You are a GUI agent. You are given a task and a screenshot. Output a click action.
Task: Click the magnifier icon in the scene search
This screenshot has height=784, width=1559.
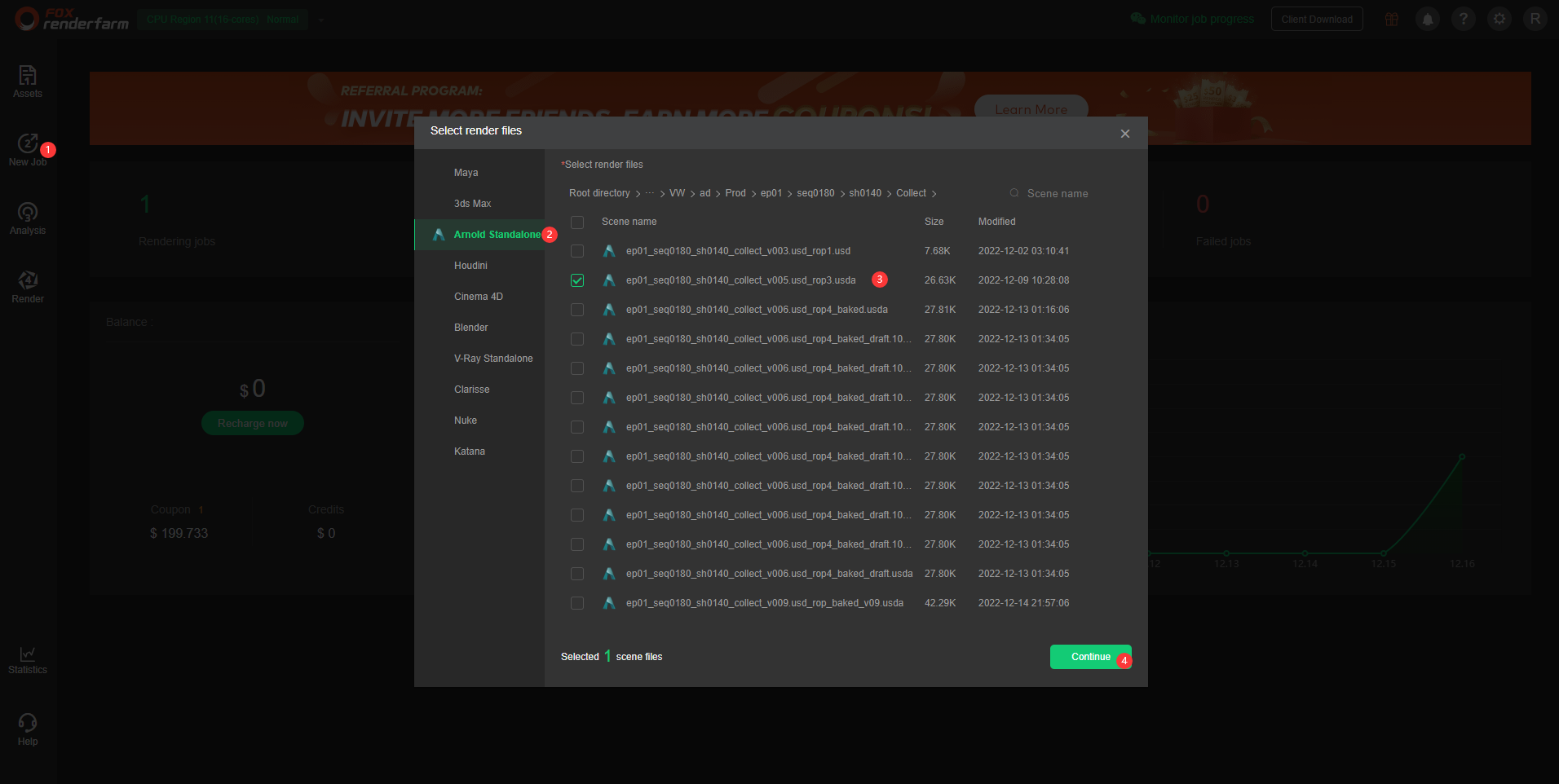1014,193
